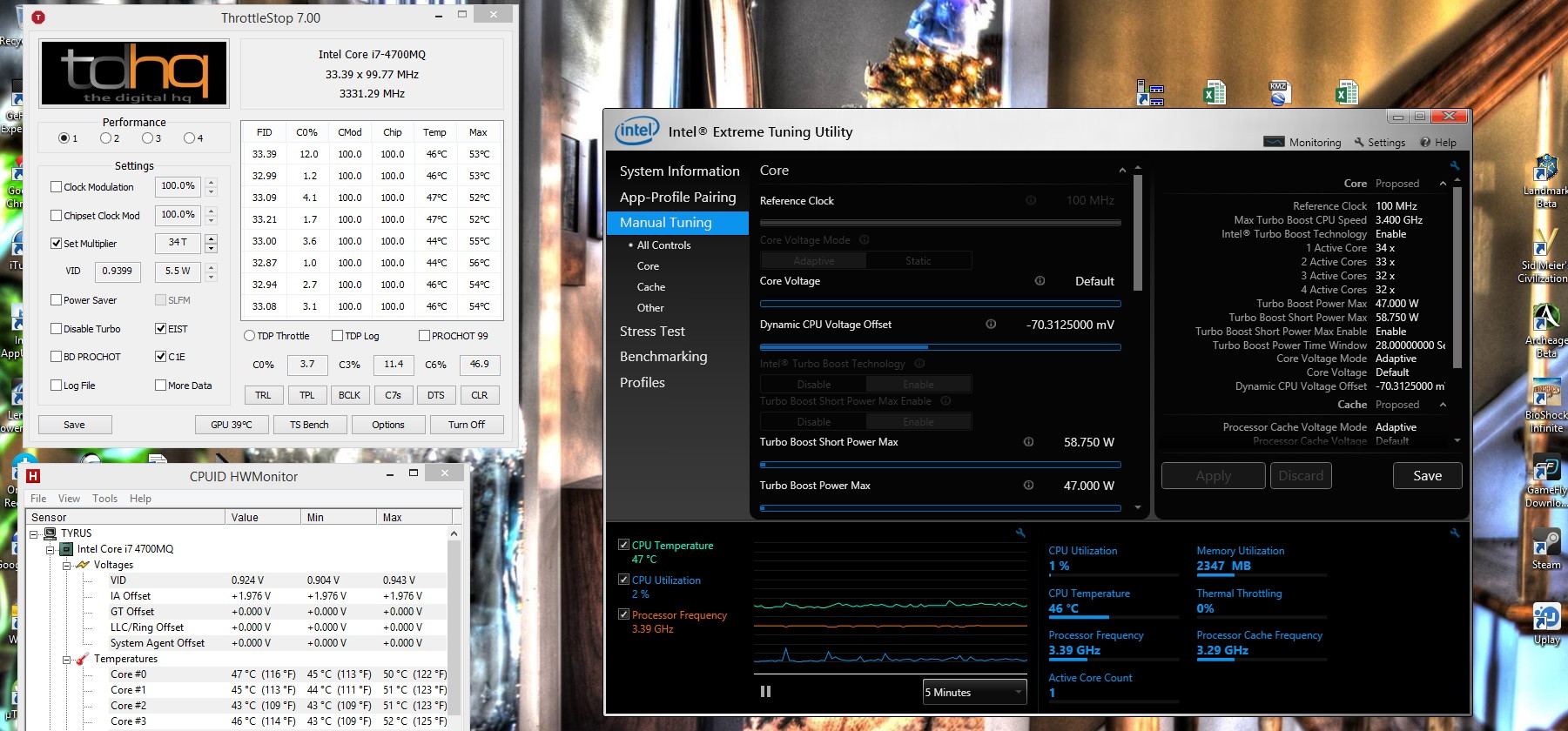Enable the Log File checkbox
This screenshot has height=731, width=1568.
pyautogui.click(x=57, y=386)
